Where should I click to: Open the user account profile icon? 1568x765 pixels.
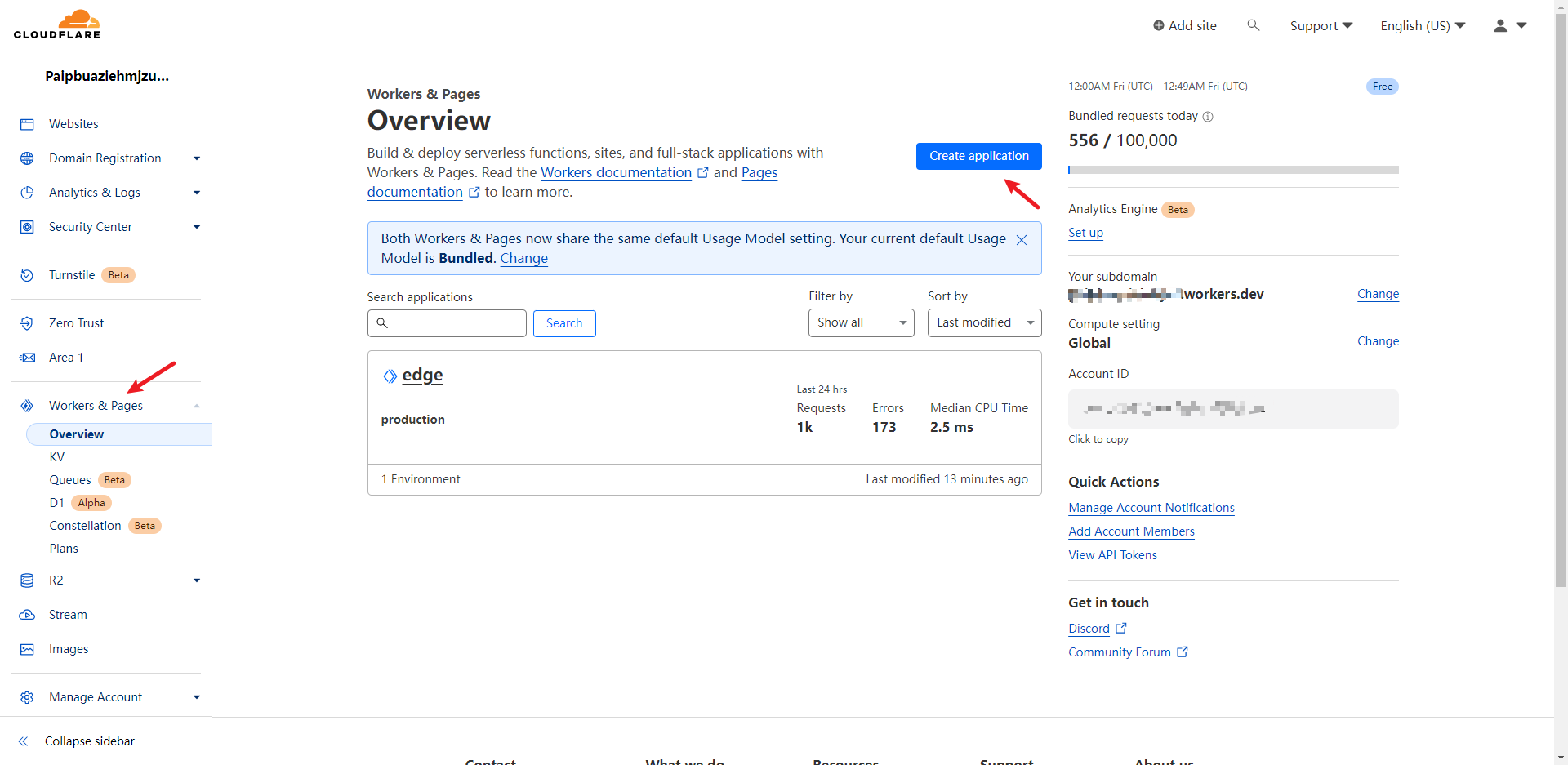[1500, 25]
